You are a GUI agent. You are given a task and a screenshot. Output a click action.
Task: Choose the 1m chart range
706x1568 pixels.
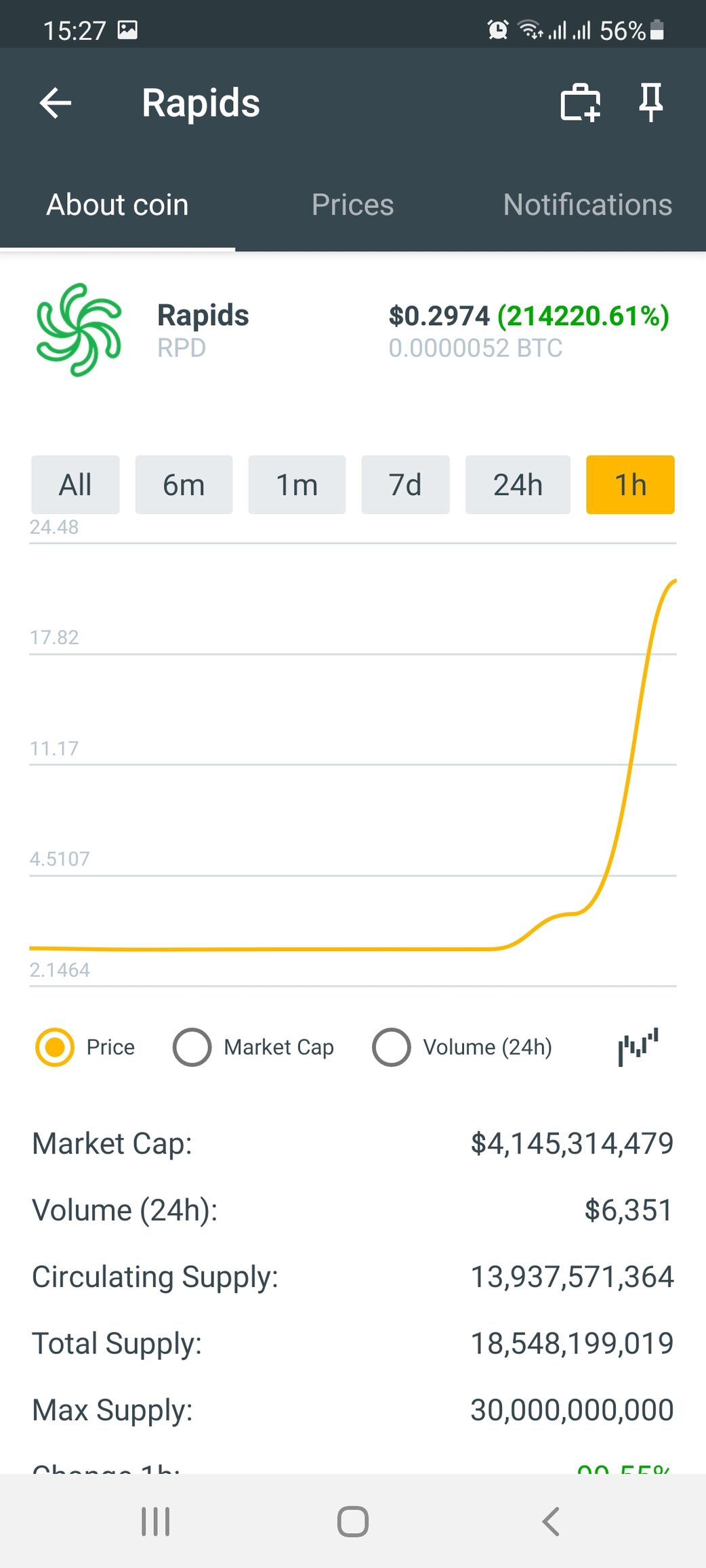297,485
